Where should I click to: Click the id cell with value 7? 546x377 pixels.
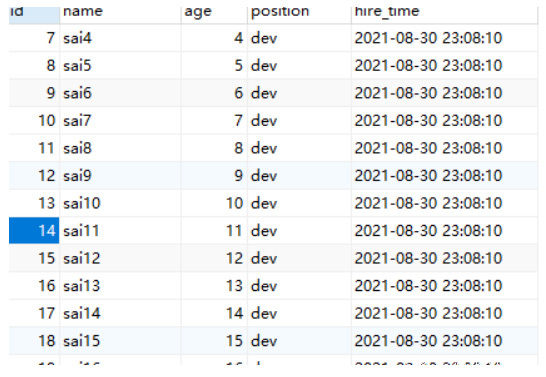click(x=34, y=38)
